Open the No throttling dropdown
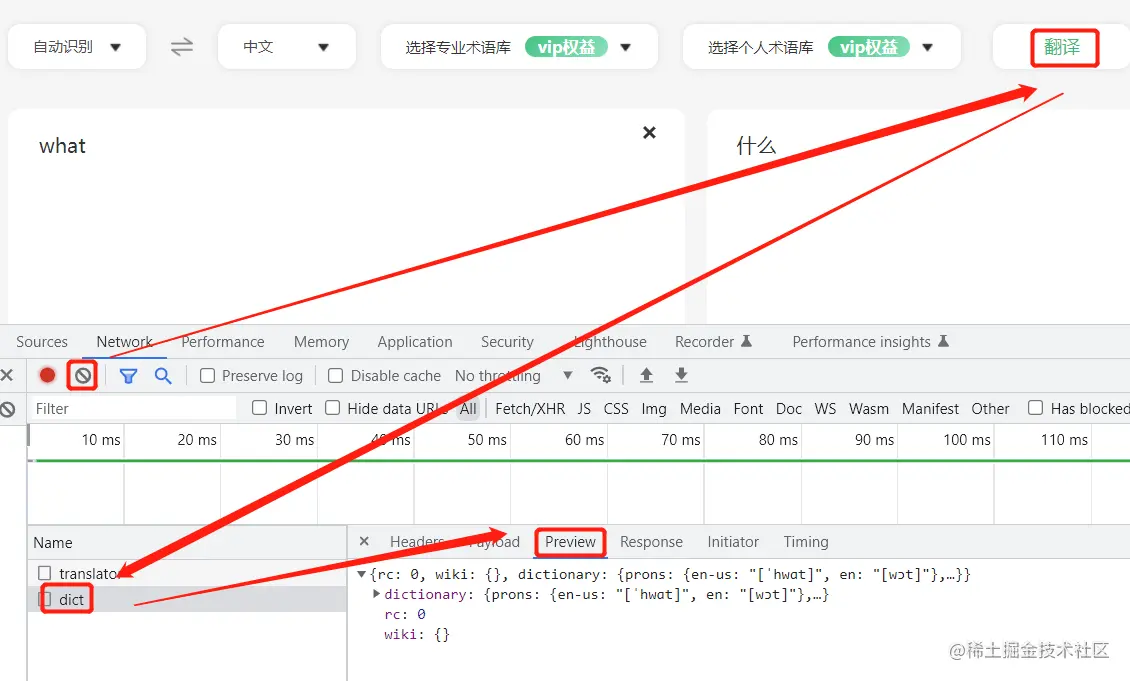Viewport: 1130px width, 681px height. (x=513, y=375)
